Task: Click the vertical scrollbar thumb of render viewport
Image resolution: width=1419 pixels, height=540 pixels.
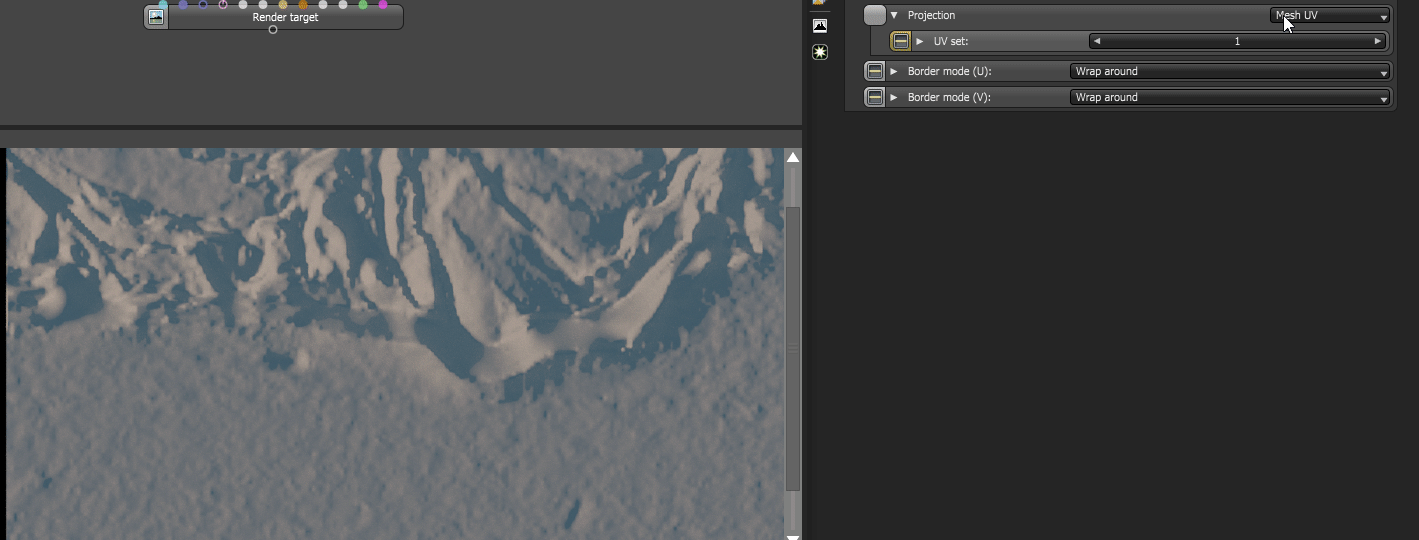Action: click(793, 348)
